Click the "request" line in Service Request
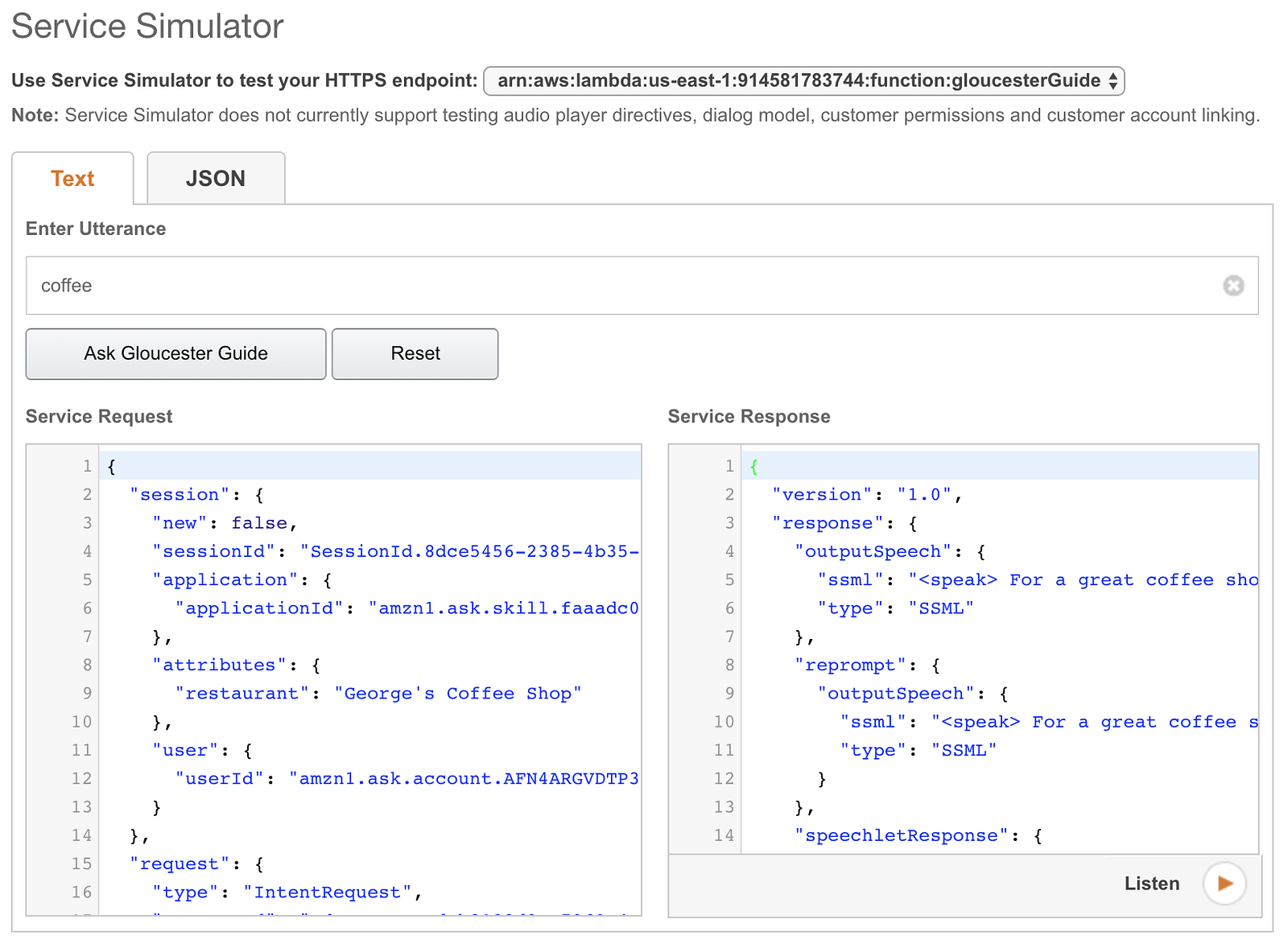The width and height of the screenshot is (1288, 948). click(x=197, y=864)
